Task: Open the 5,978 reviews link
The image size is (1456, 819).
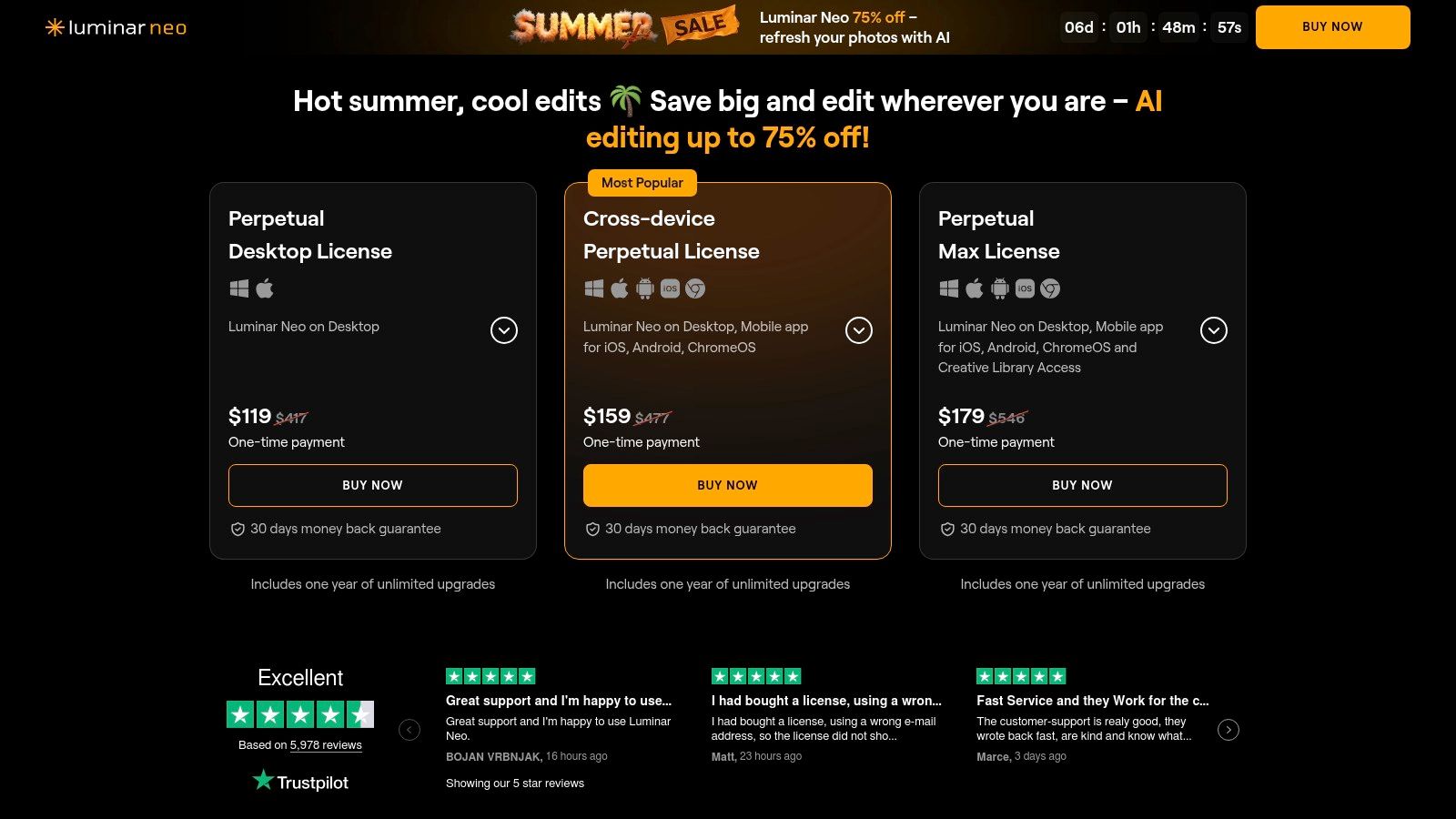Action: (326, 745)
